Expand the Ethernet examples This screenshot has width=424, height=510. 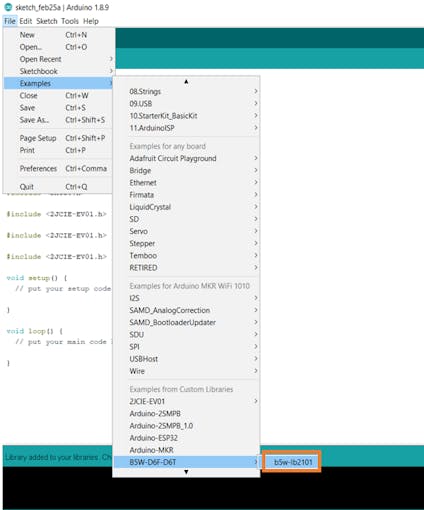pyautogui.click(x=186, y=183)
